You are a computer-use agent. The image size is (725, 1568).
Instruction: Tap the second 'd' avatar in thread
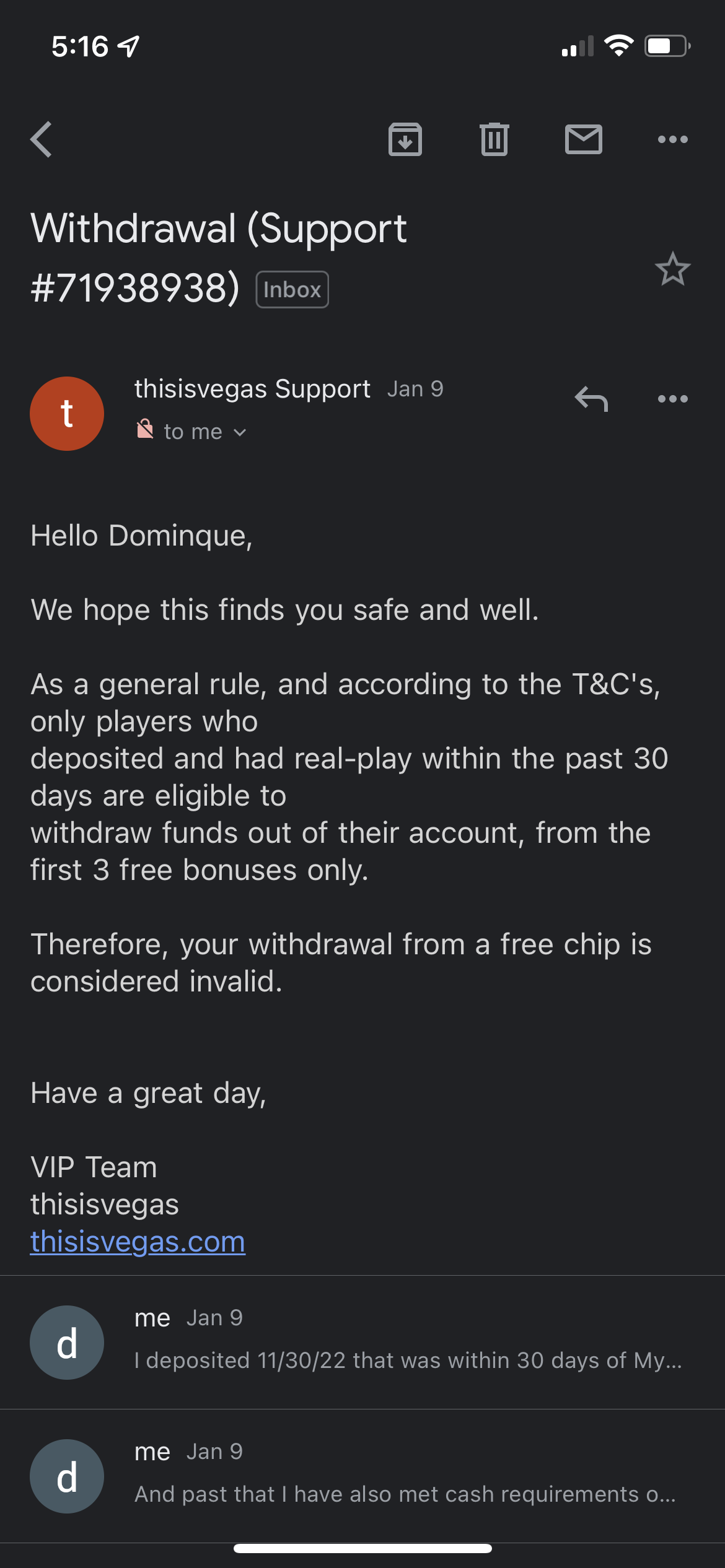67,1476
